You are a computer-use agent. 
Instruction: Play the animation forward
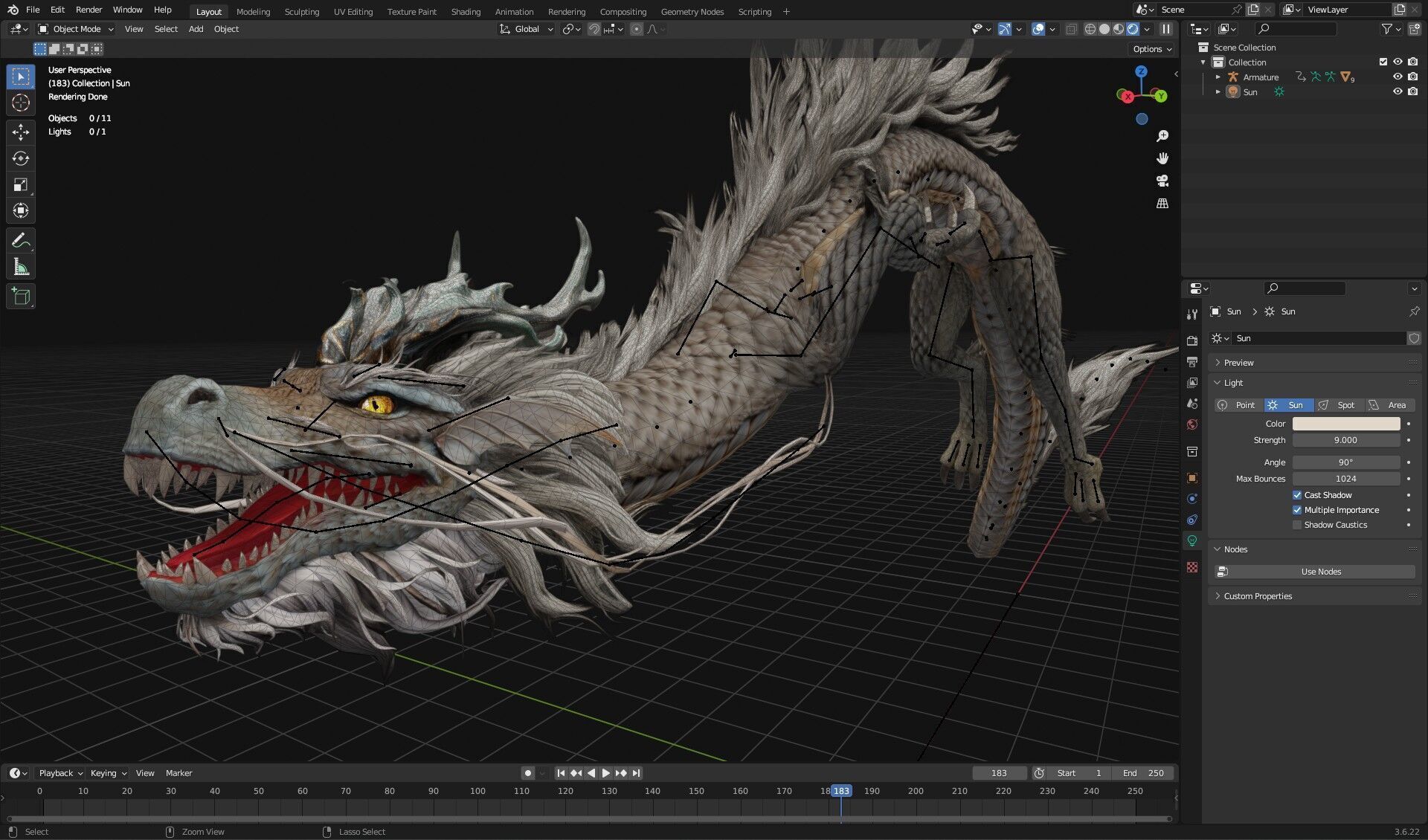(x=606, y=773)
